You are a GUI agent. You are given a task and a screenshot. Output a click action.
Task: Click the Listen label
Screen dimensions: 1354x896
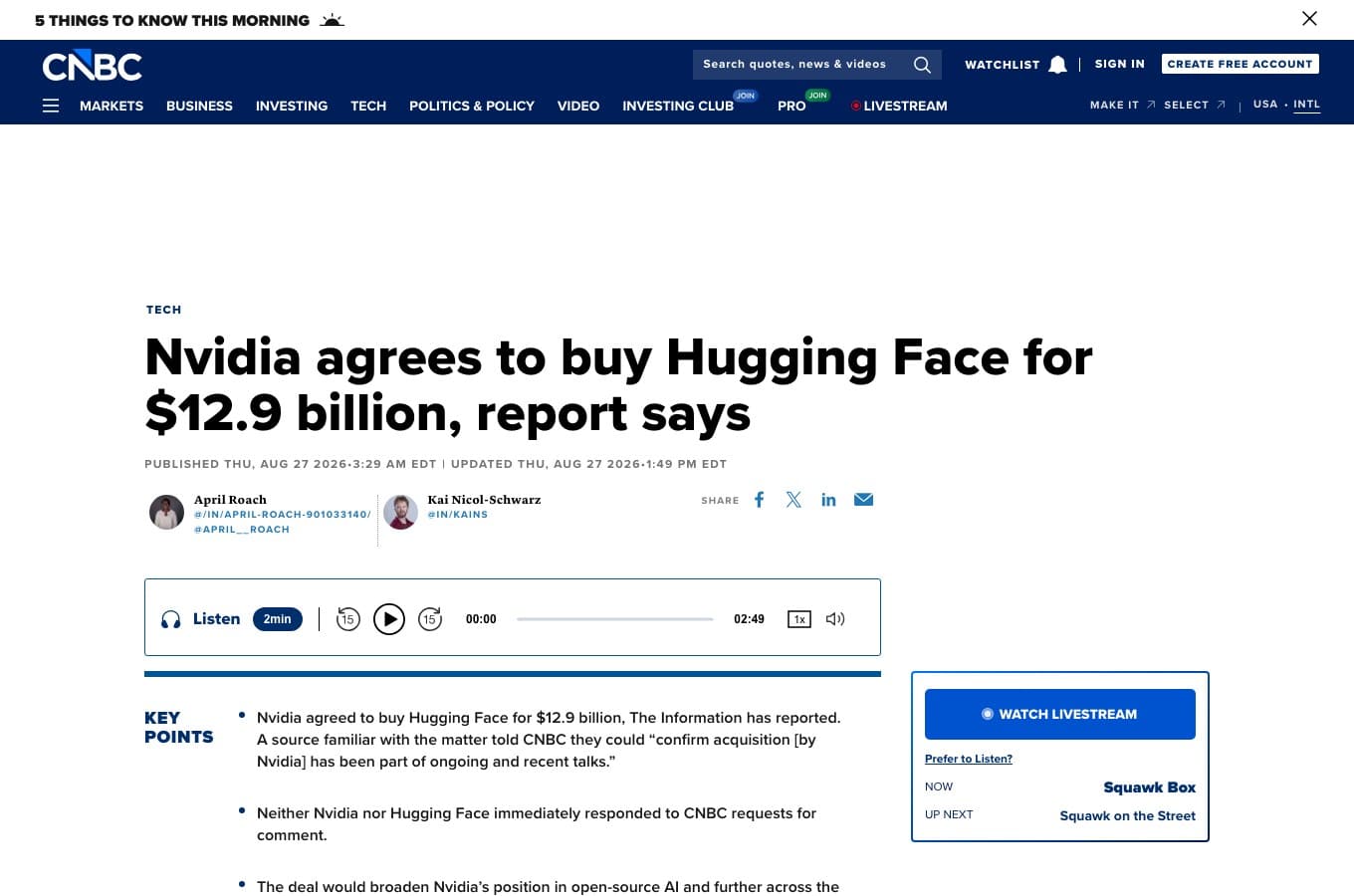pos(216,619)
